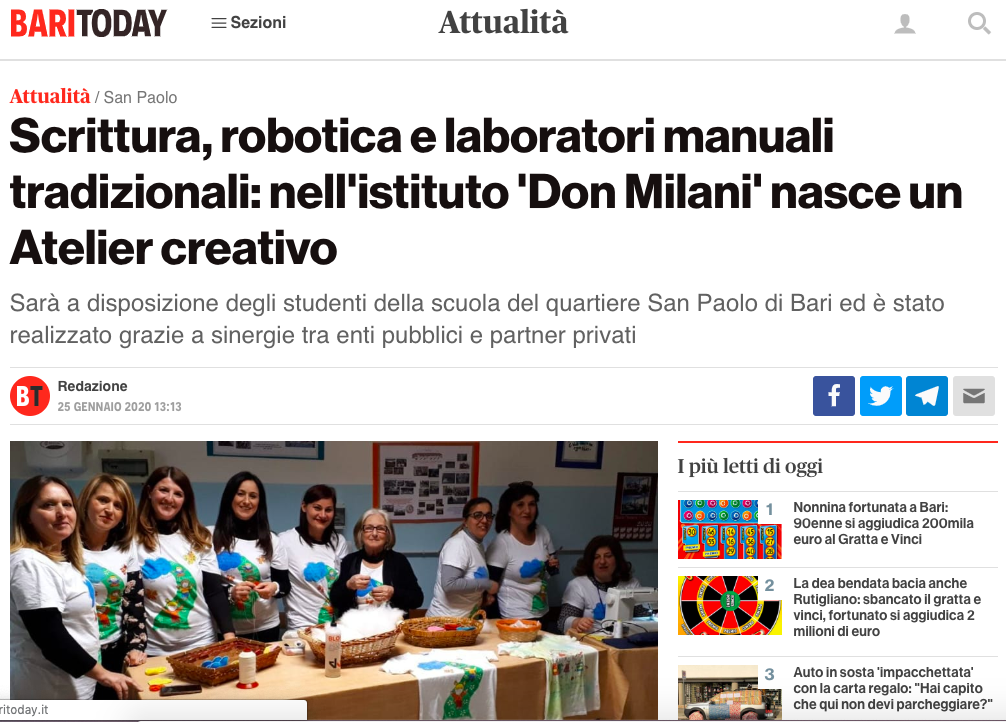Share the article on Facebook
The image size is (1006, 722).
tap(833, 396)
